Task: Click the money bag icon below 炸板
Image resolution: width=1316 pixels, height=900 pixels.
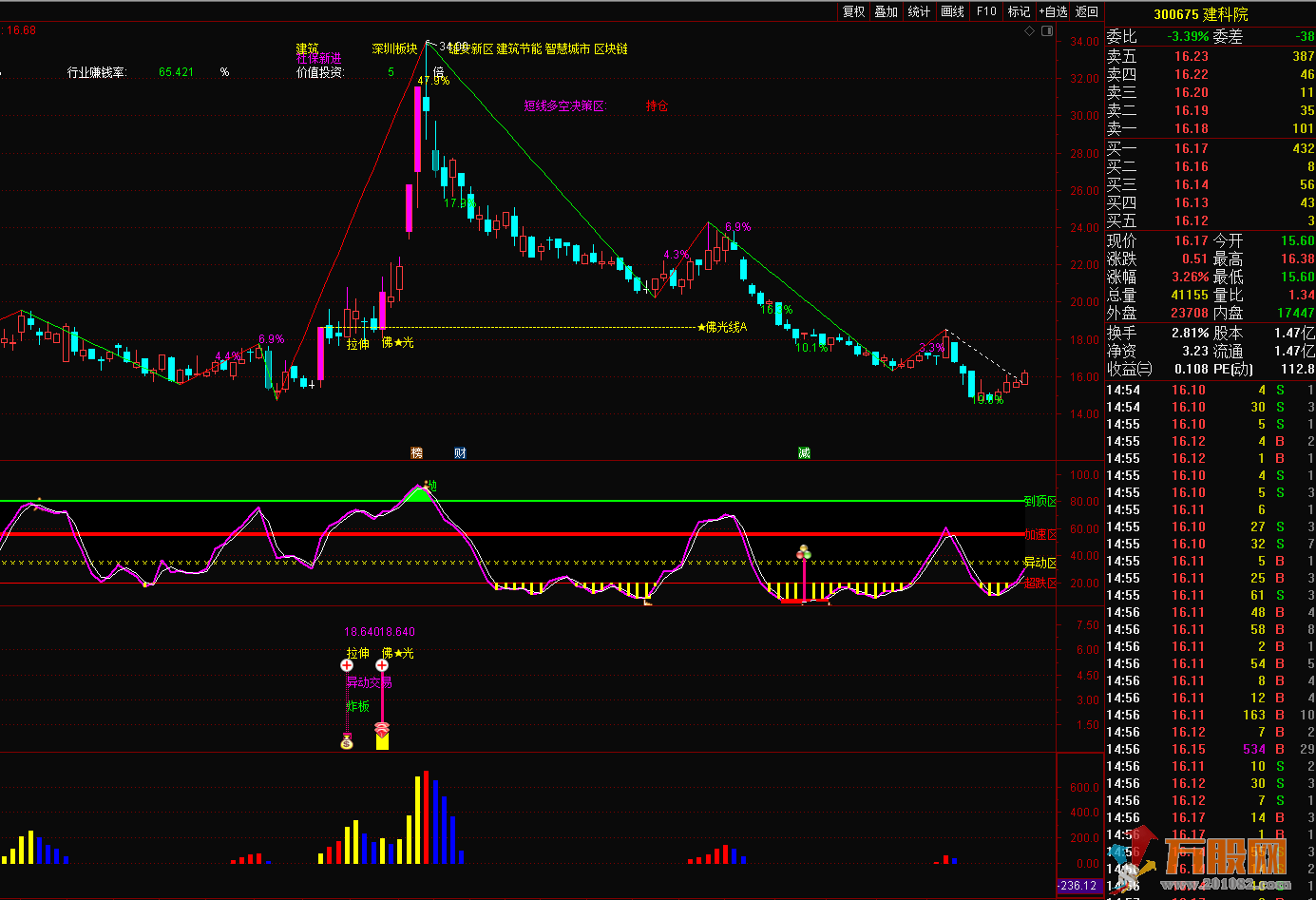Action: point(347,741)
